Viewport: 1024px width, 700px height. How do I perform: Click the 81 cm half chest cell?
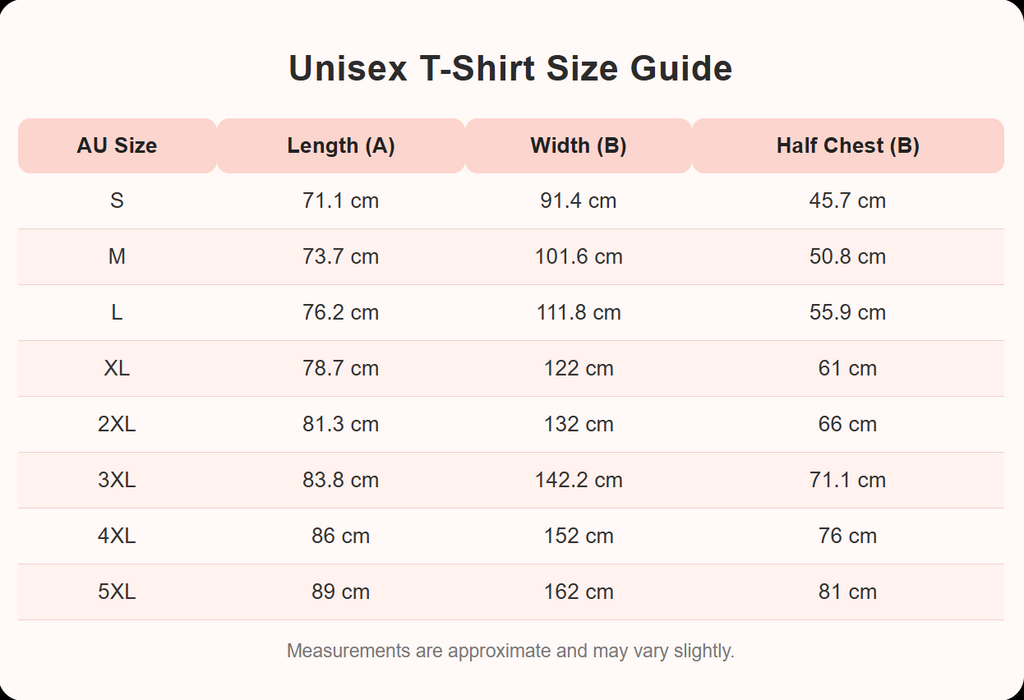click(x=847, y=592)
